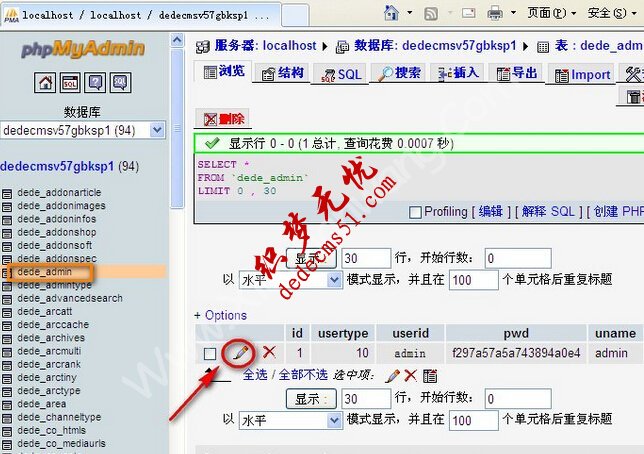Image resolution: width=644 pixels, height=454 pixels.
Task: Click table icon beside dede_co_htmls
Action: coord(7,431)
